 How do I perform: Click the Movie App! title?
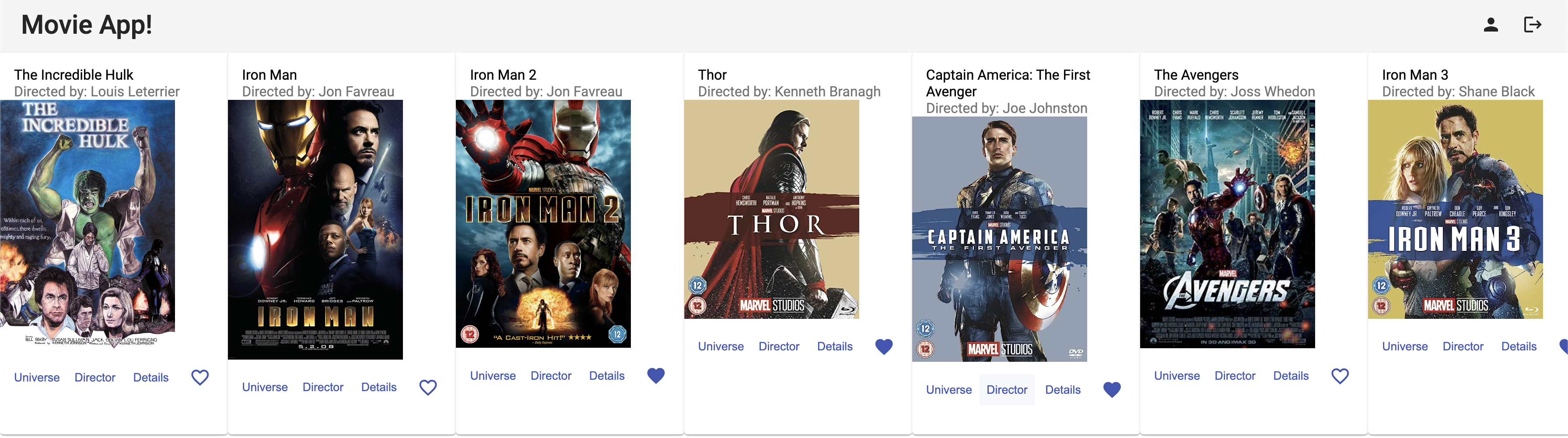click(87, 25)
